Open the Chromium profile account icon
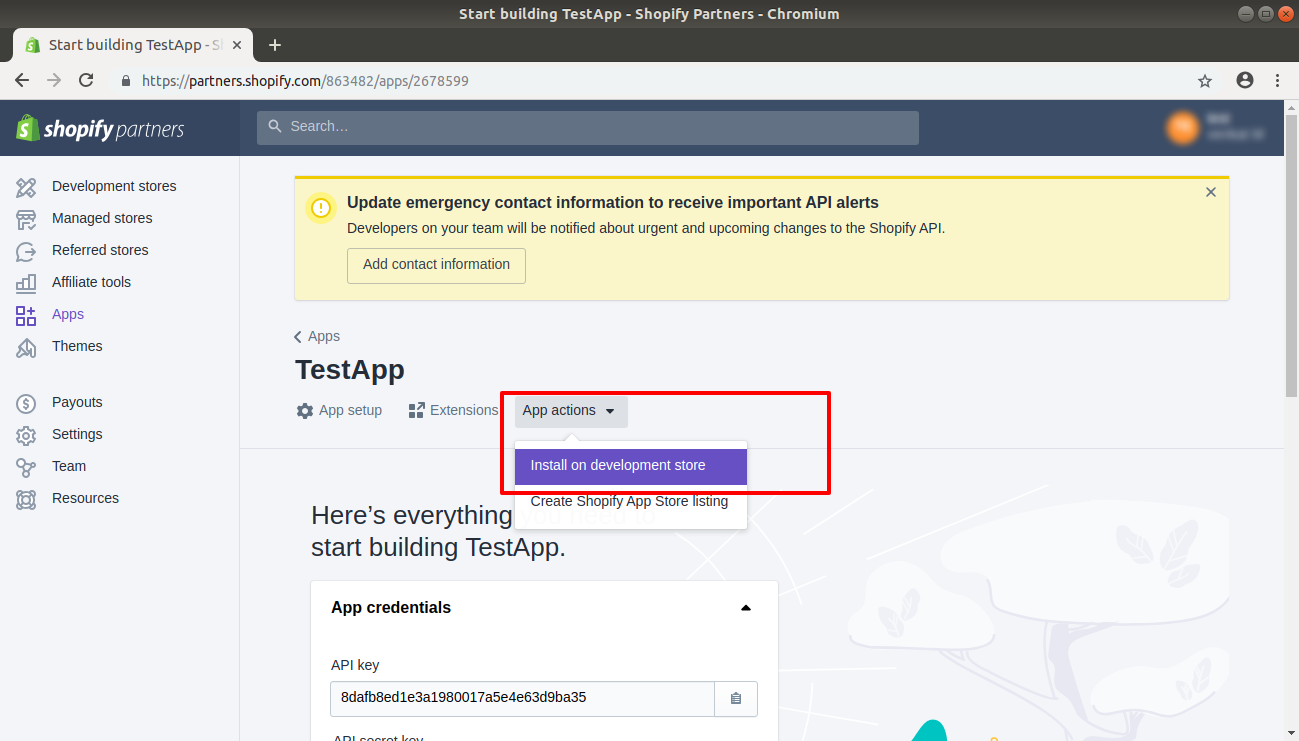This screenshot has width=1299, height=741. pos(1245,81)
